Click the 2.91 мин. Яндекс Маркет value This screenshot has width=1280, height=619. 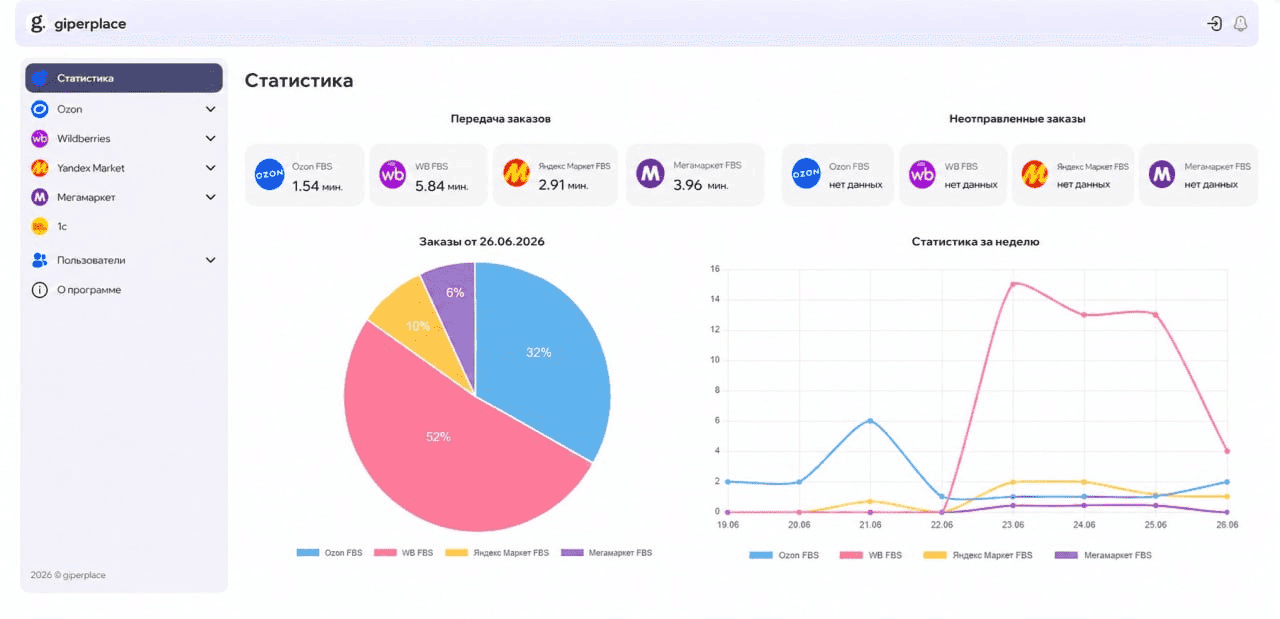click(x=564, y=185)
